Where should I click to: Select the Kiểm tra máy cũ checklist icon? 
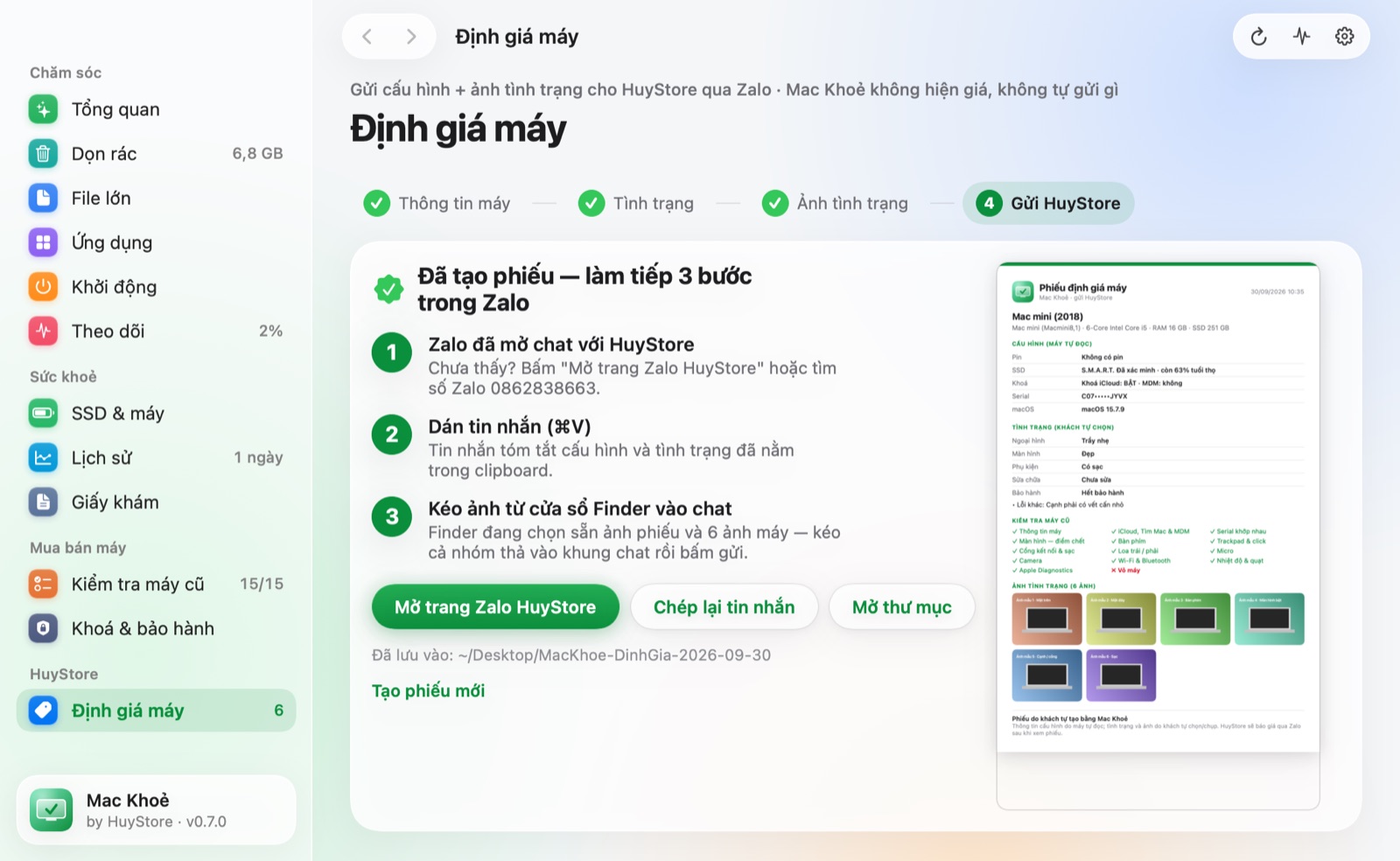point(43,584)
